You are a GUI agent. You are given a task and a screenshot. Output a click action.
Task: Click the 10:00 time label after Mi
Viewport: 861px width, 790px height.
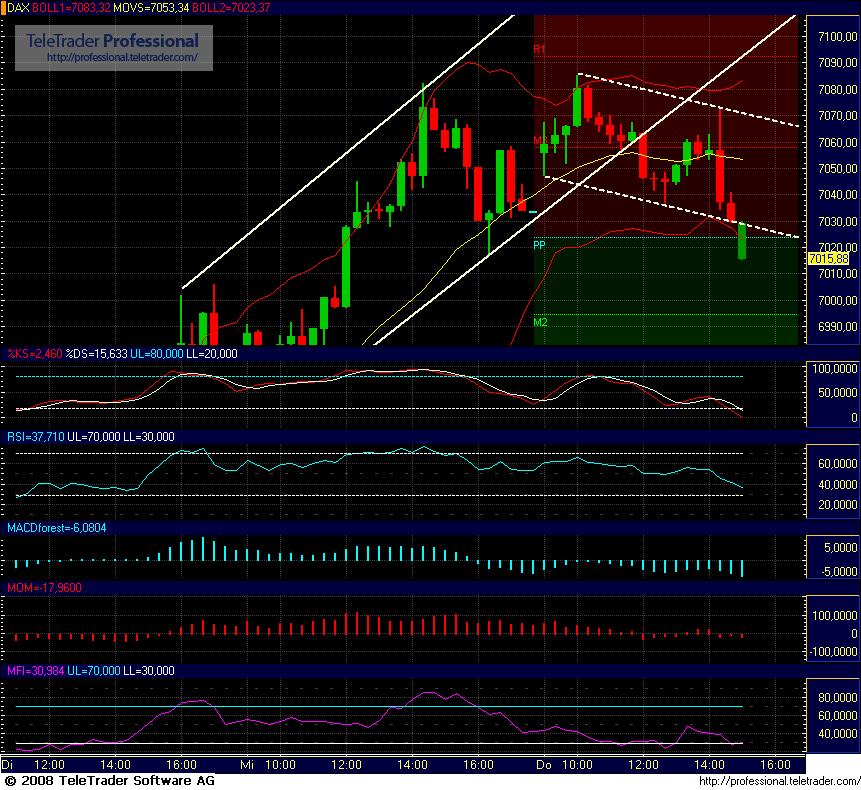coord(281,765)
